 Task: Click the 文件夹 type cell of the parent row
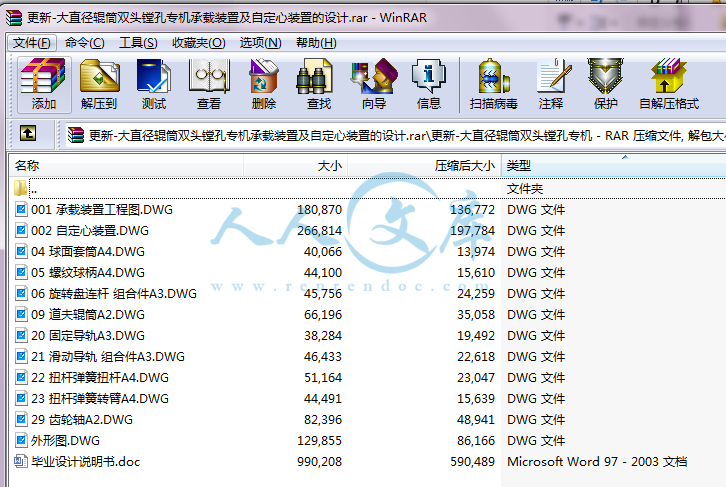point(525,188)
